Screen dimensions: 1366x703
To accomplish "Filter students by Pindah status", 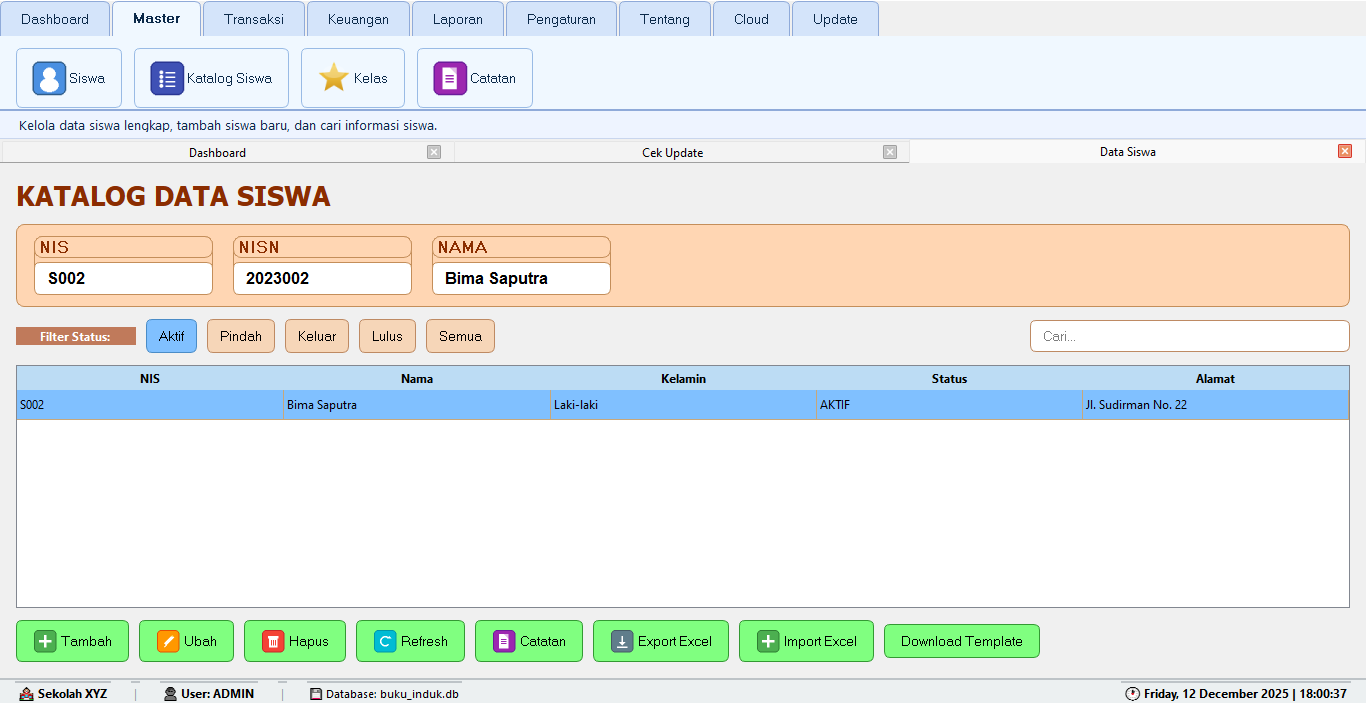I will pos(241,336).
